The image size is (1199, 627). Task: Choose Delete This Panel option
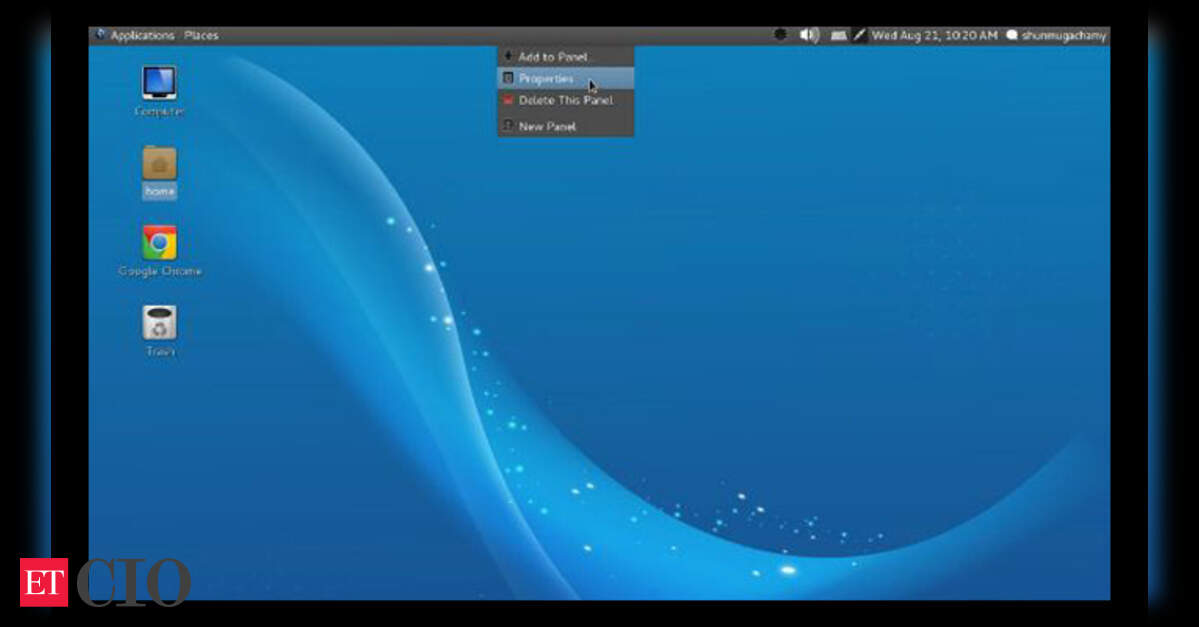pos(565,100)
